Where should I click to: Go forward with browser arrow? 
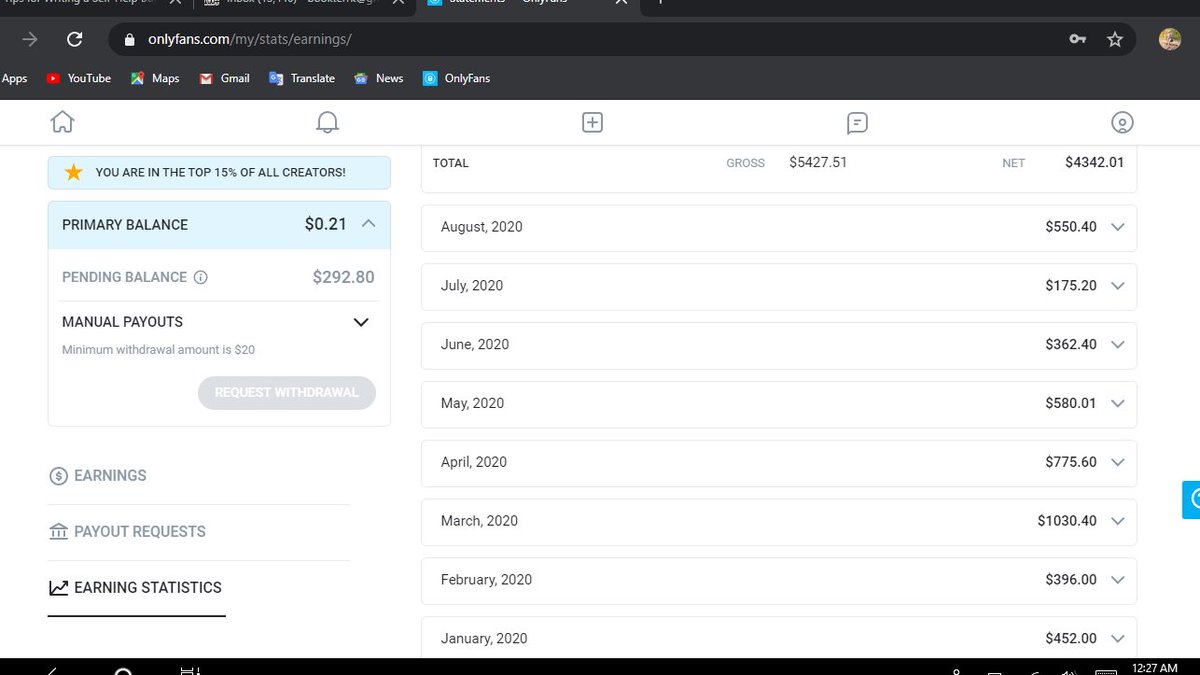(30, 40)
